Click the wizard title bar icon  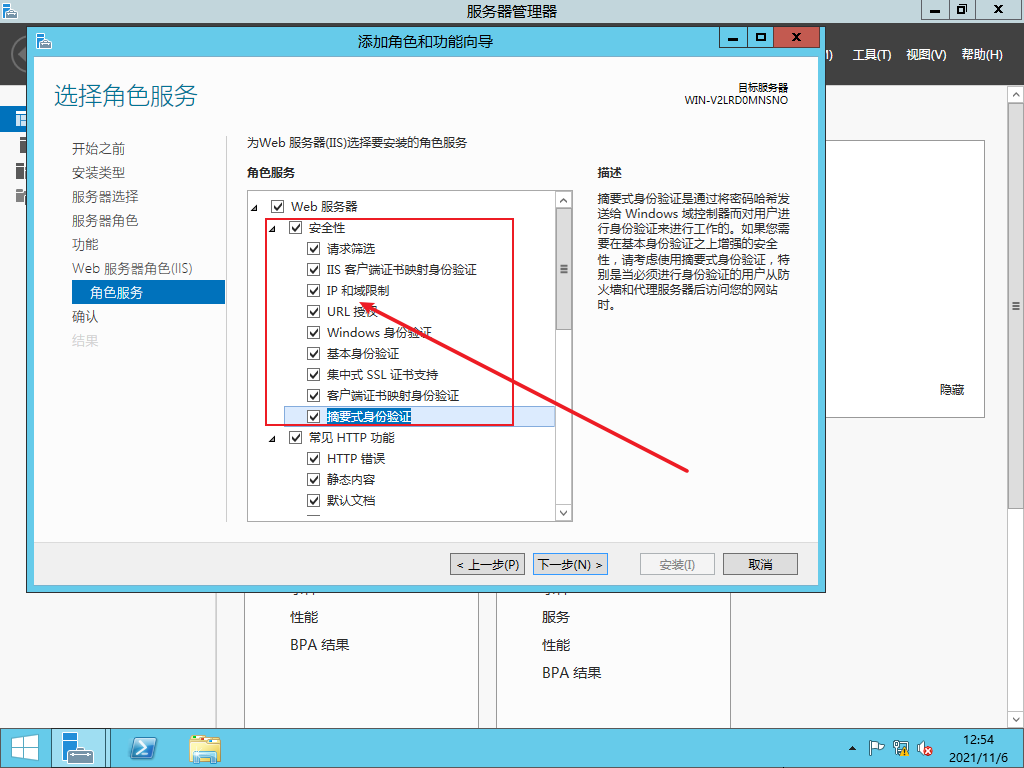(44, 41)
